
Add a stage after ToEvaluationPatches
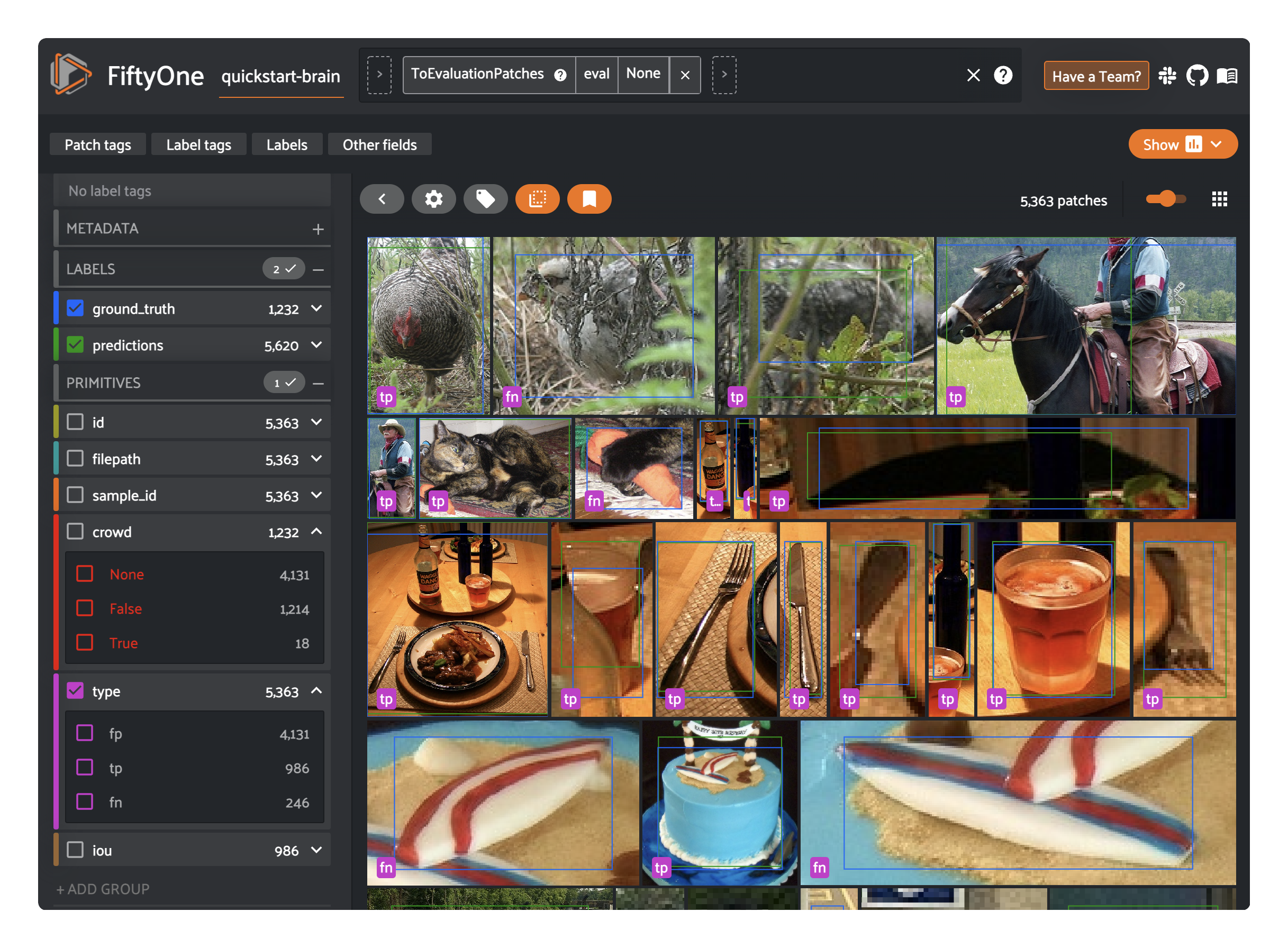(x=724, y=75)
